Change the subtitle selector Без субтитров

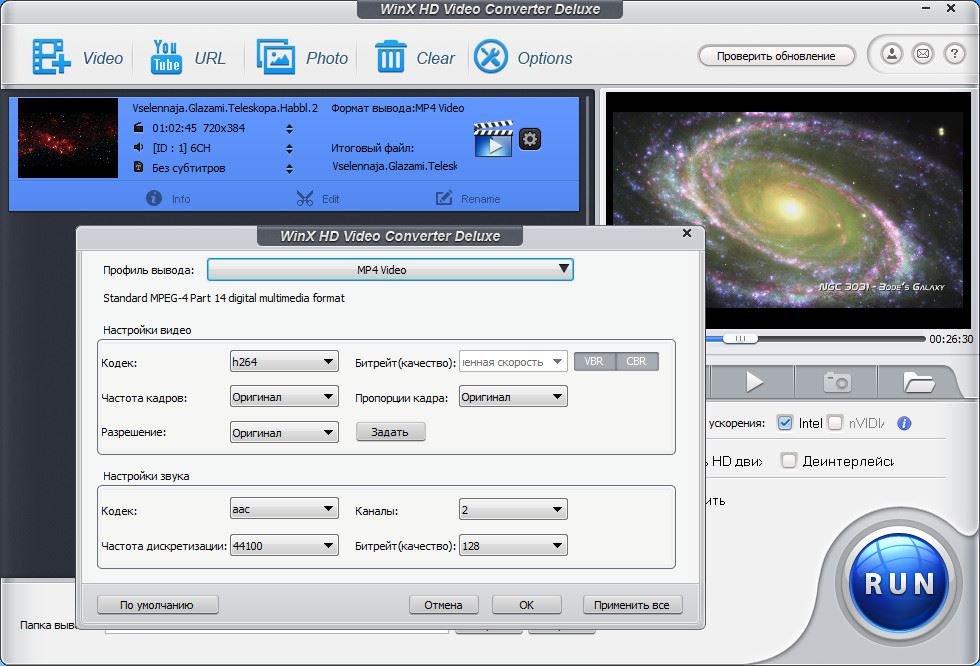click(x=289, y=169)
